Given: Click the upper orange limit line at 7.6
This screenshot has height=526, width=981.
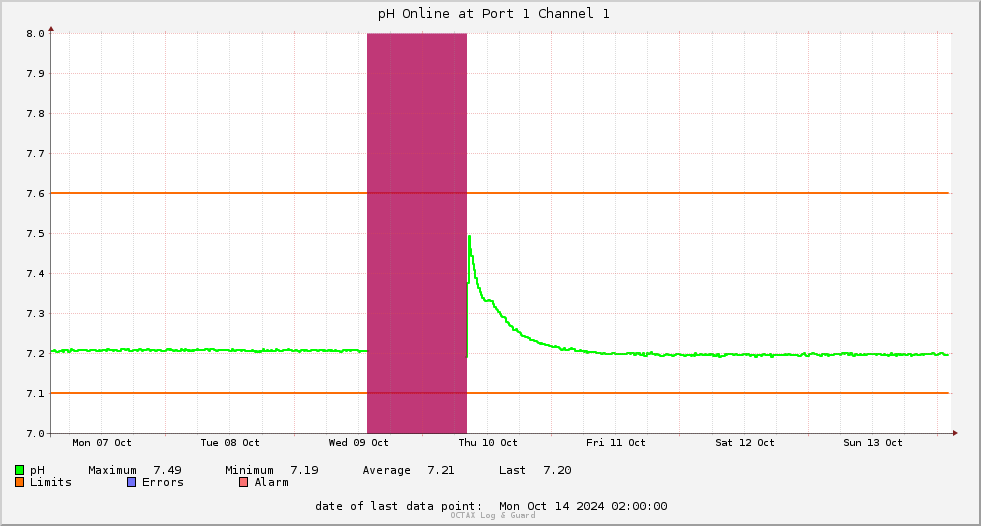Looking at the screenshot, I should pos(499,193).
